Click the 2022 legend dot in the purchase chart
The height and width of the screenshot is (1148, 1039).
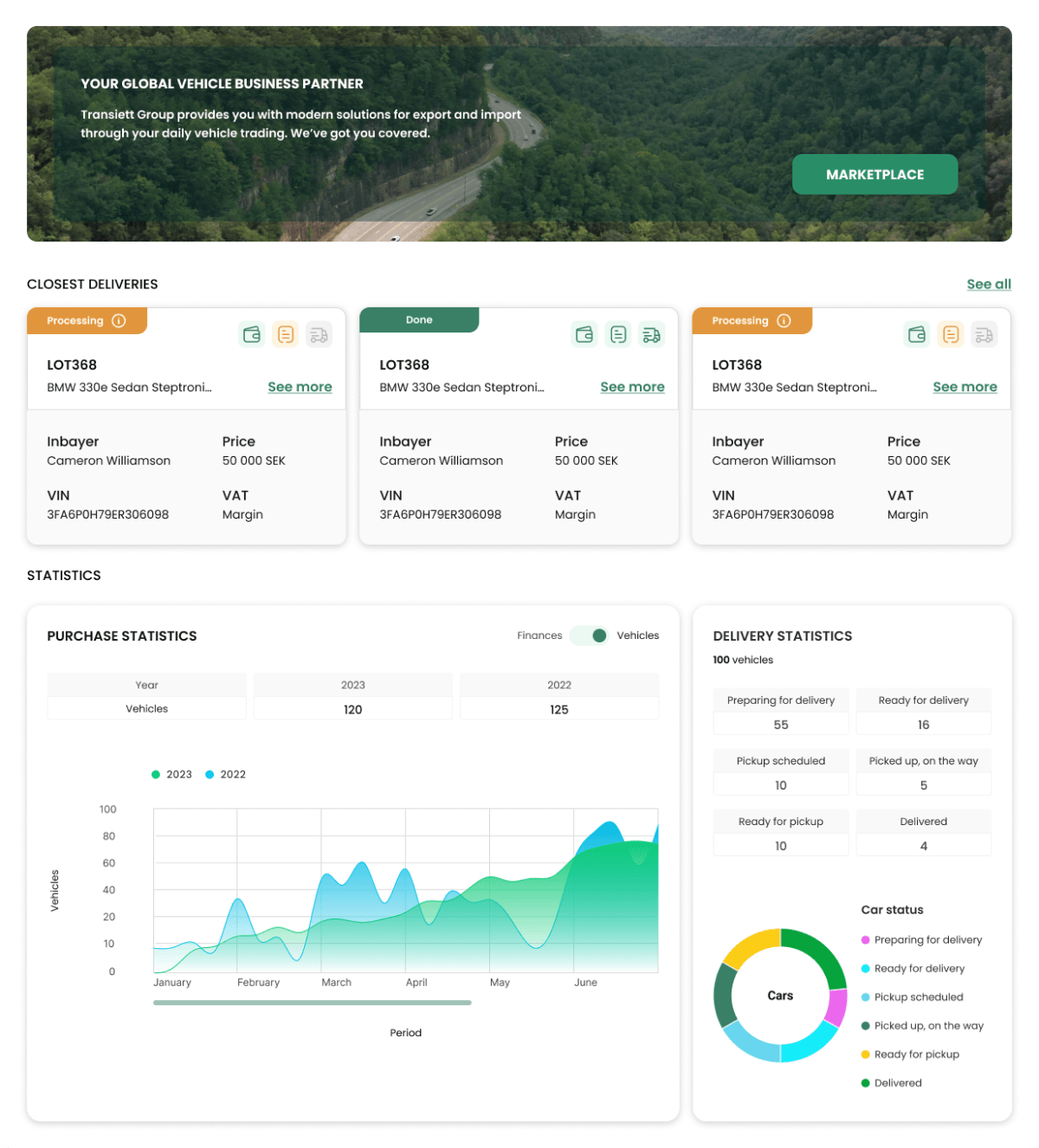210,774
